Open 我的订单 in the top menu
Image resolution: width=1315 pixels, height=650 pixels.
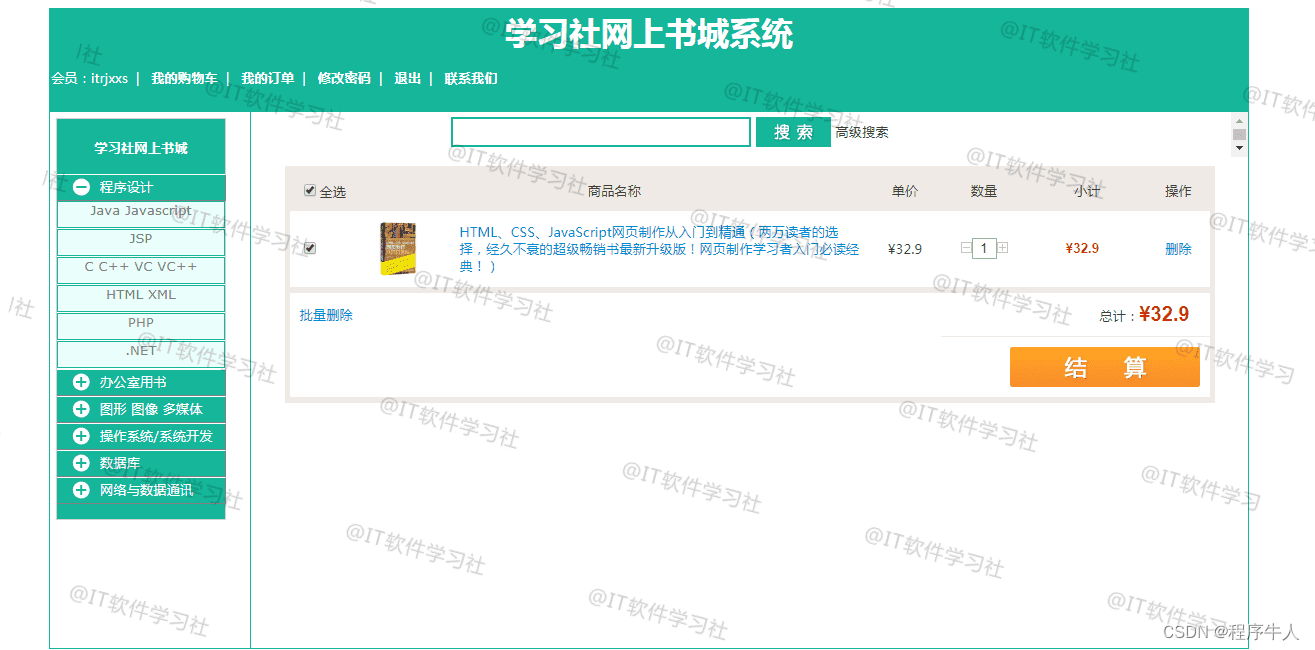267,78
